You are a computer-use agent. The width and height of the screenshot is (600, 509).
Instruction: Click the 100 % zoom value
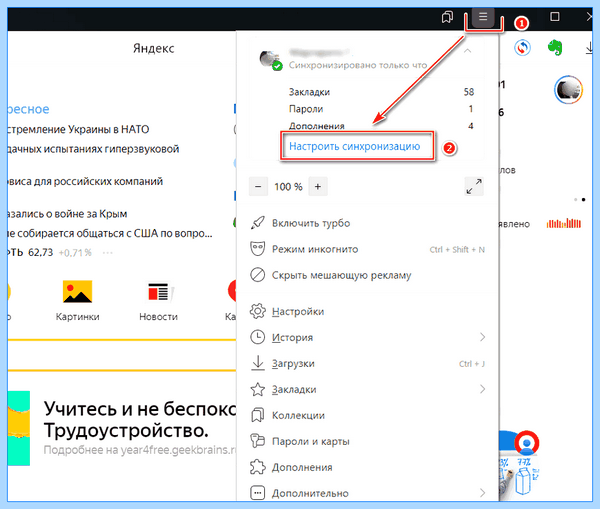pos(288,187)
